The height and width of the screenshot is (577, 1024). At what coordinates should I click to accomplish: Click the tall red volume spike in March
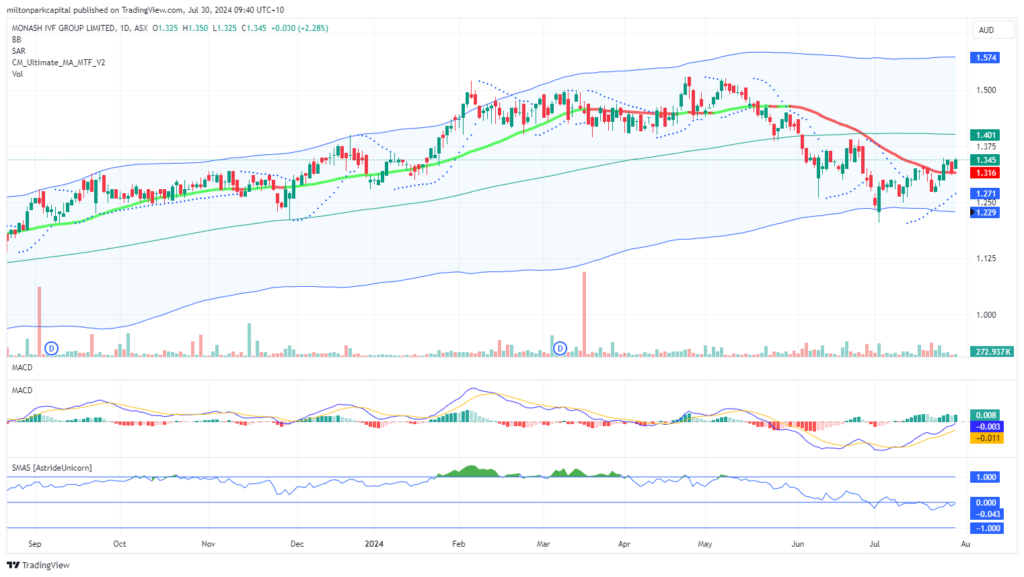[584, 314]
